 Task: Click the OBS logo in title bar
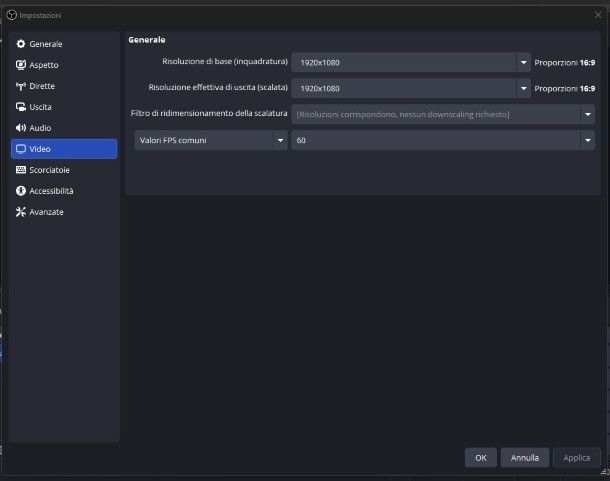point(11,16)
